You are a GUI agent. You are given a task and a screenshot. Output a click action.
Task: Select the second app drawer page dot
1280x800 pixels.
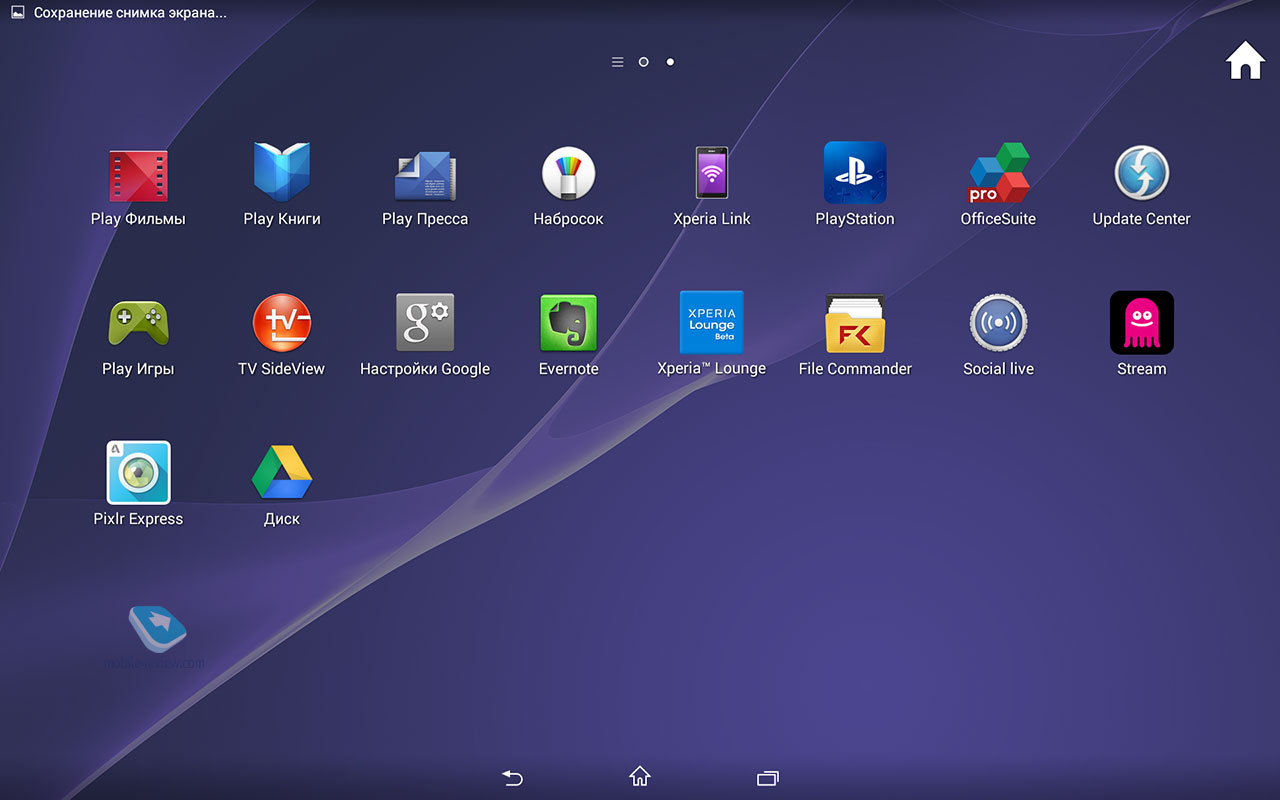click(x=670, y=62)
